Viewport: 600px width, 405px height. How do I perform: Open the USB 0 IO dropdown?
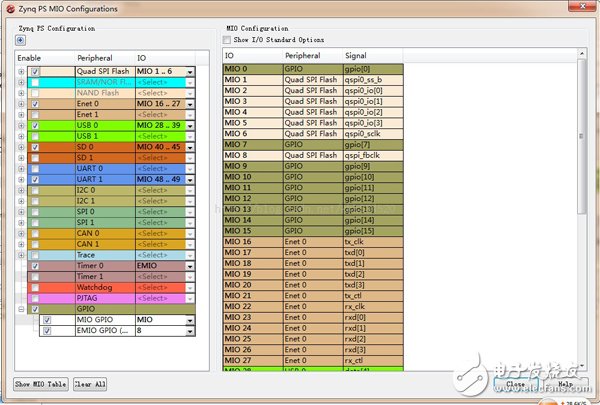[x=190, y=126]
